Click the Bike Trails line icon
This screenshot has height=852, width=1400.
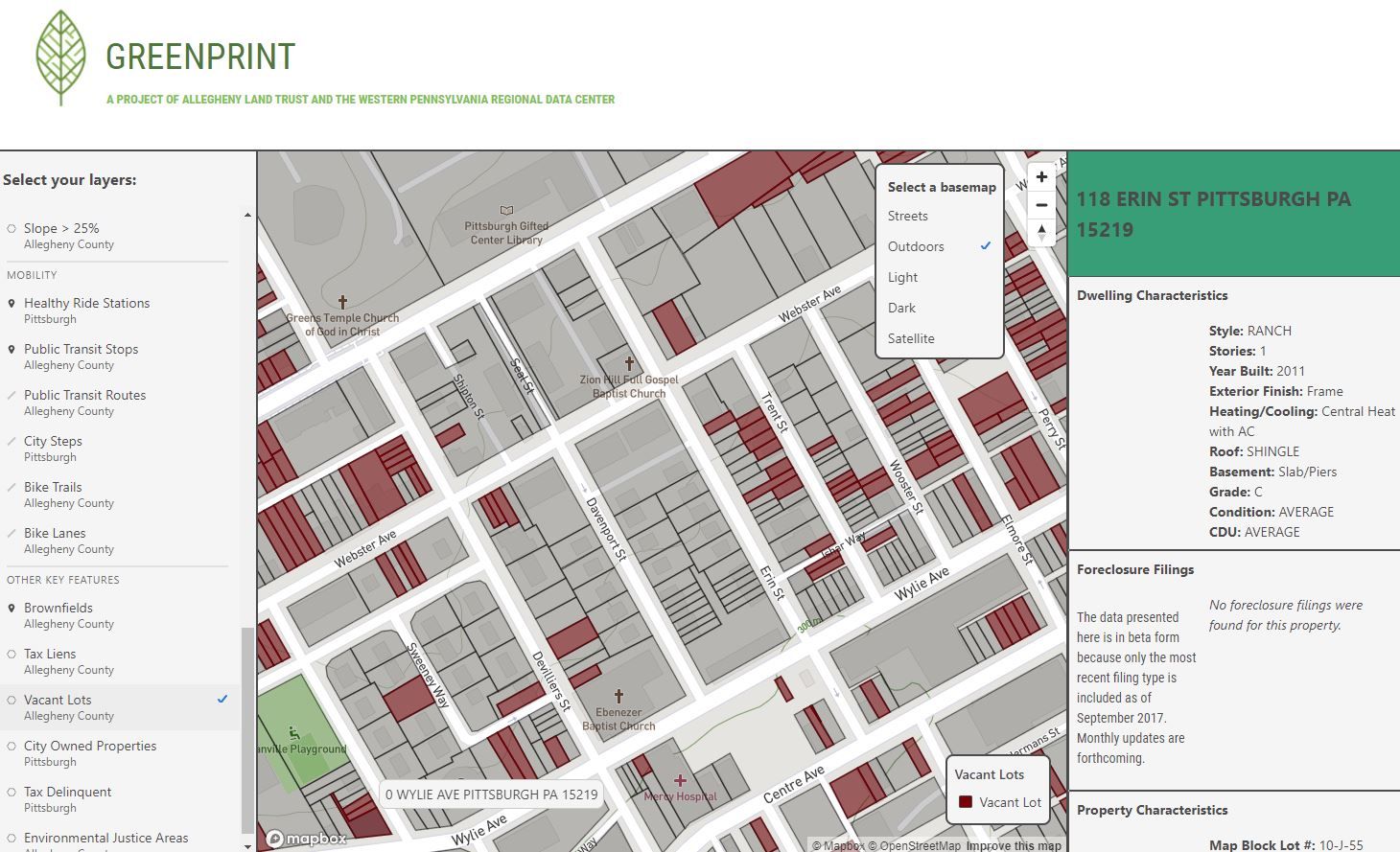point(12,488)
